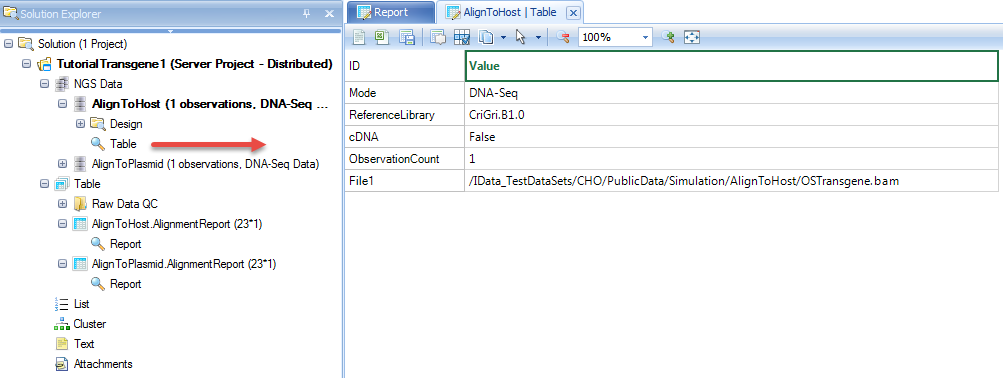Select AlignToPlasmid.AlignmentReport (23*1) item
This screenshot has width=1003, height=378.
pos(184,264)
